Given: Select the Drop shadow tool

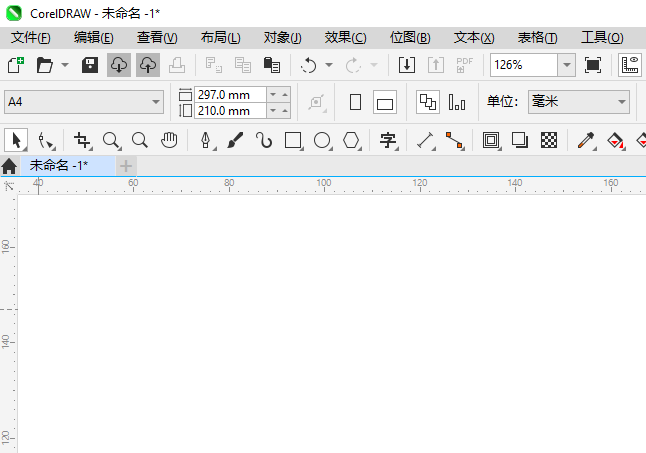Looking at the screenshot, I should [x=520, y=140].
